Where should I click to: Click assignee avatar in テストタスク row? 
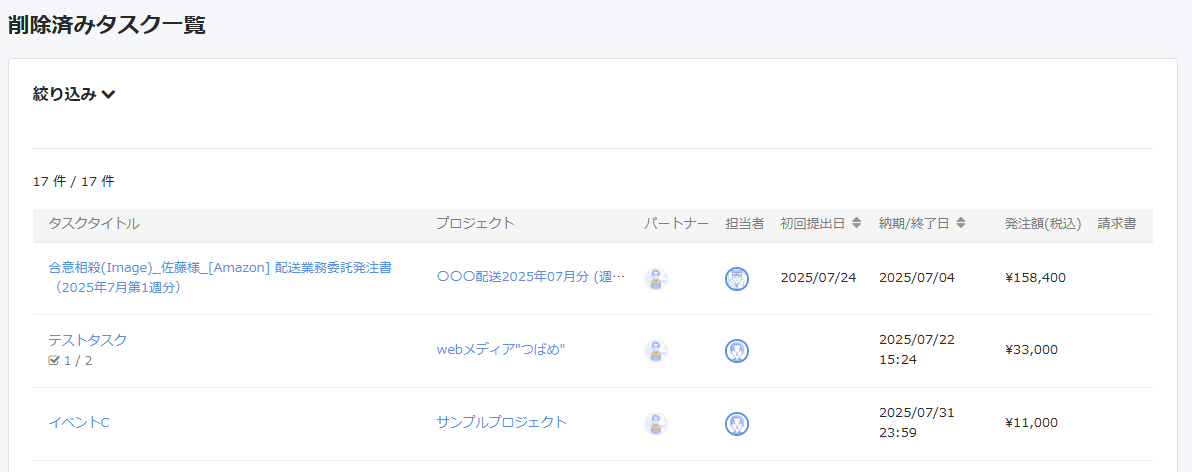pos(737,350)
